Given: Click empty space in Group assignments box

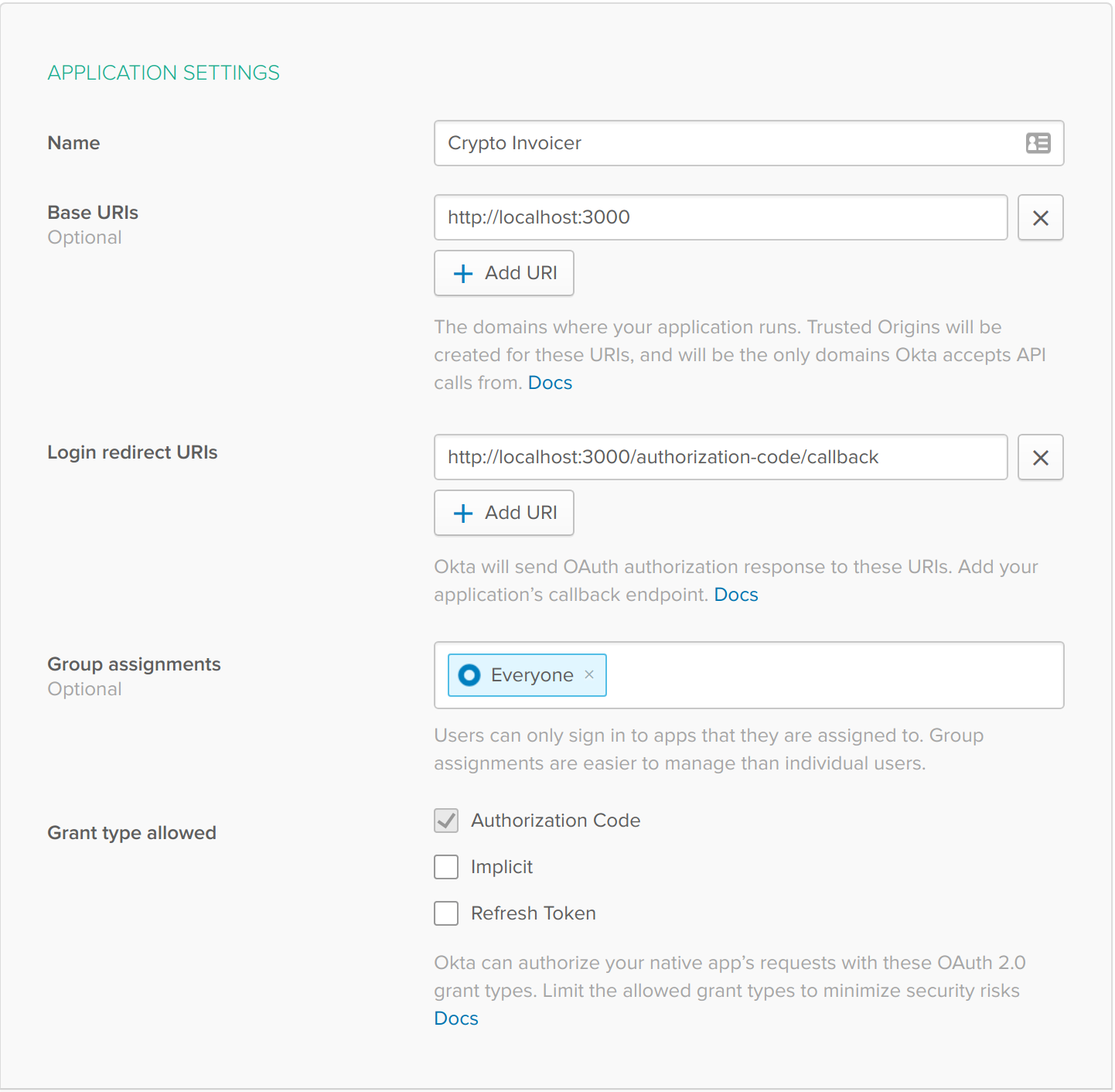Looking at the screenshot, I should [835, 675].
